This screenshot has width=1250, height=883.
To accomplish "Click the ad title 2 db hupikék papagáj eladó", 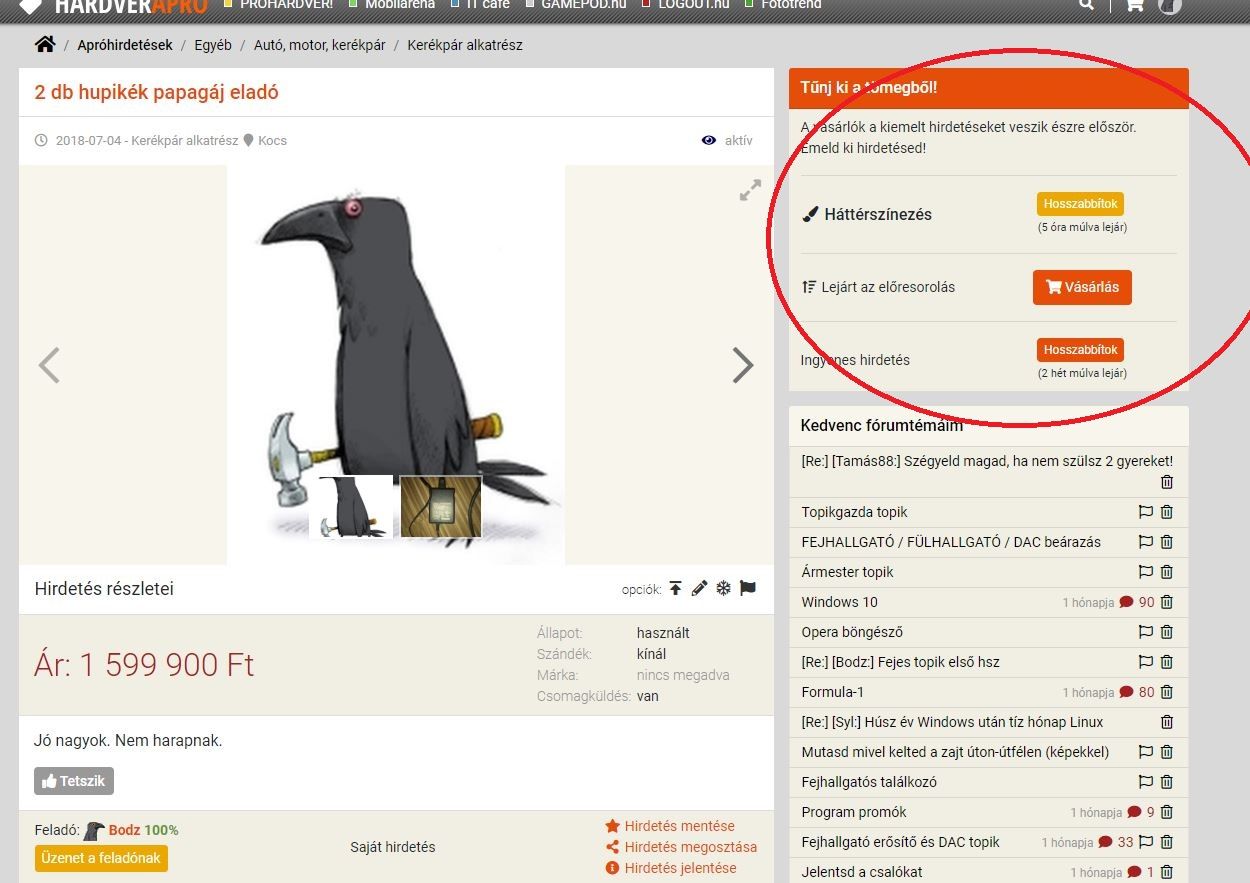I will [x=156, y=92].
